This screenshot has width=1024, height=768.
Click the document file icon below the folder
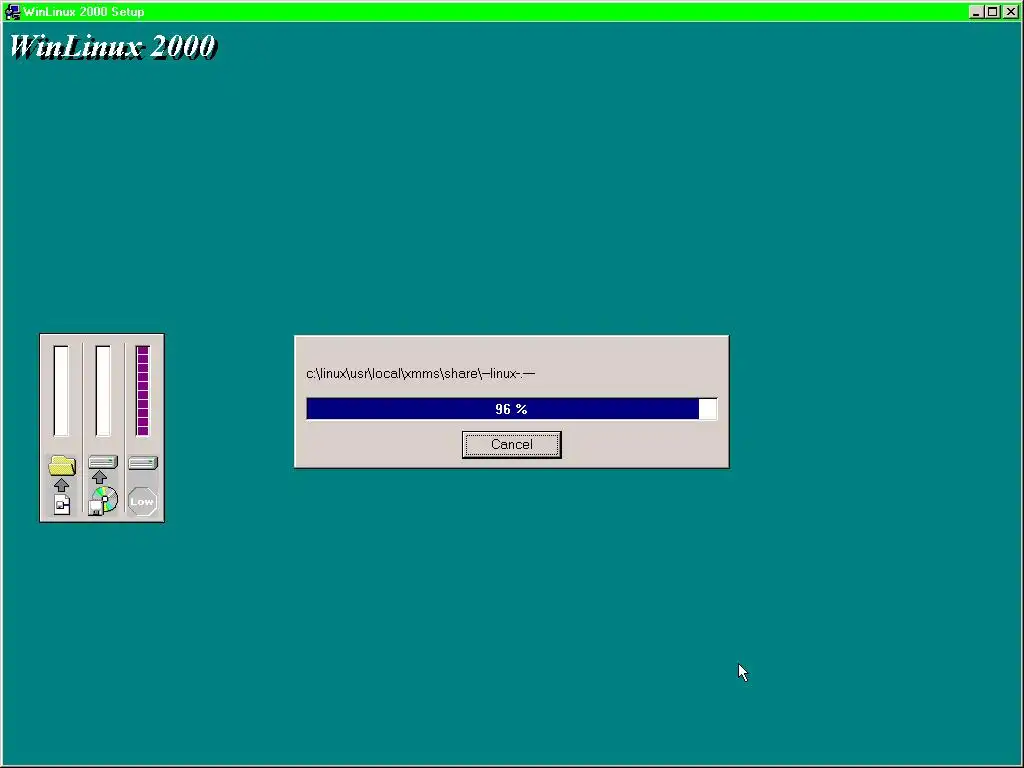tap(62, 504)
